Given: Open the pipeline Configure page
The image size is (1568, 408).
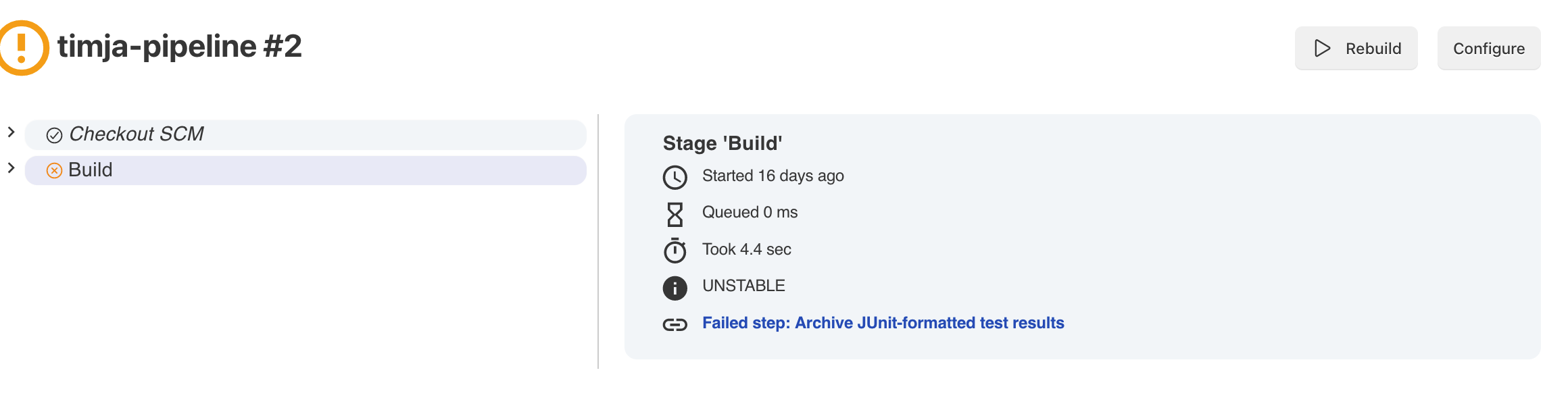Looking at the screenshot, I should pyautogui.click(x=1489, y=48).
